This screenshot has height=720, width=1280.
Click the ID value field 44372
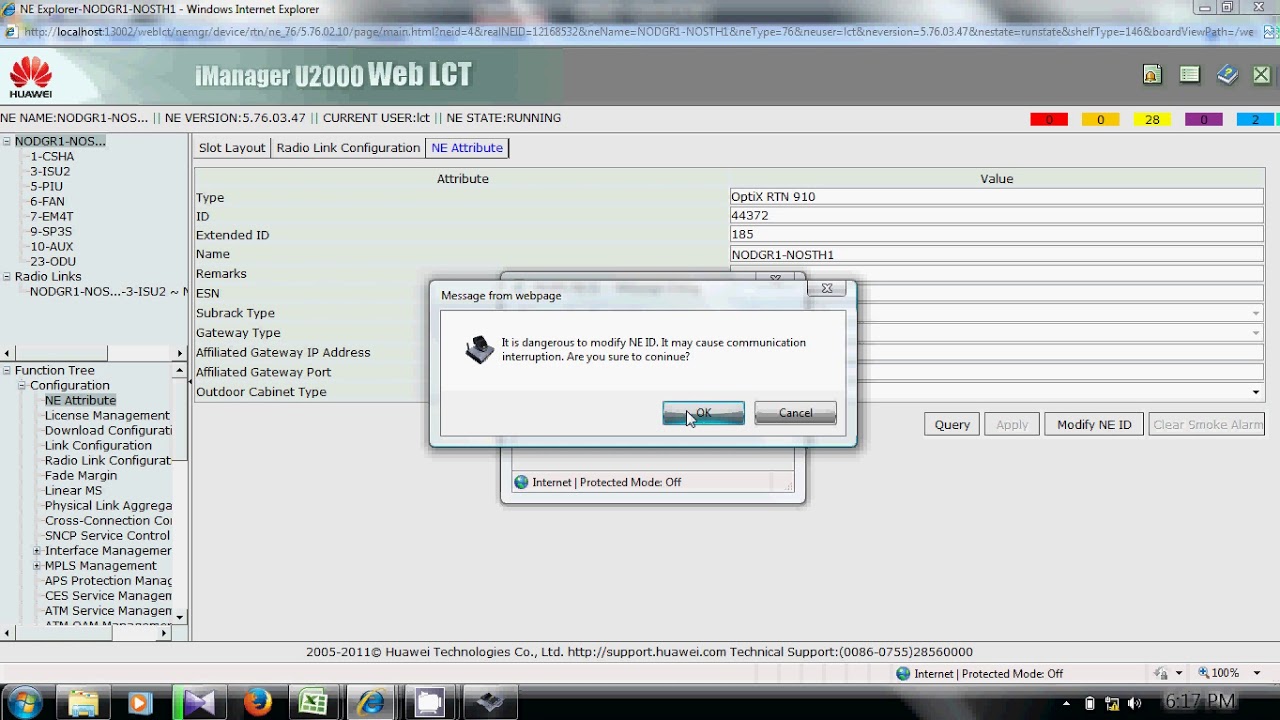pos(997,215)
